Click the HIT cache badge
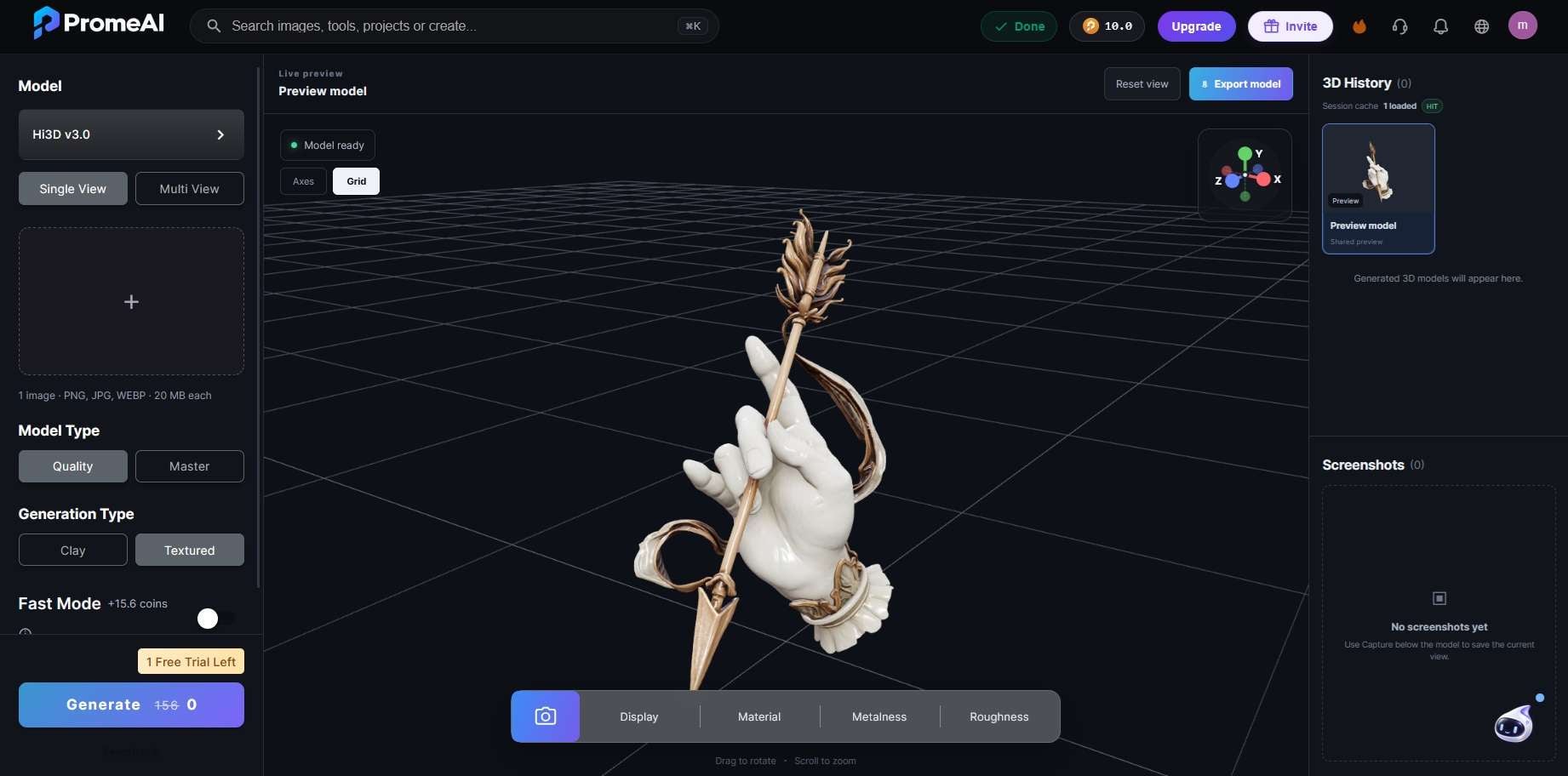Screen dimensions: 1568x776 pyautogui.click(x=1432, y=106)
